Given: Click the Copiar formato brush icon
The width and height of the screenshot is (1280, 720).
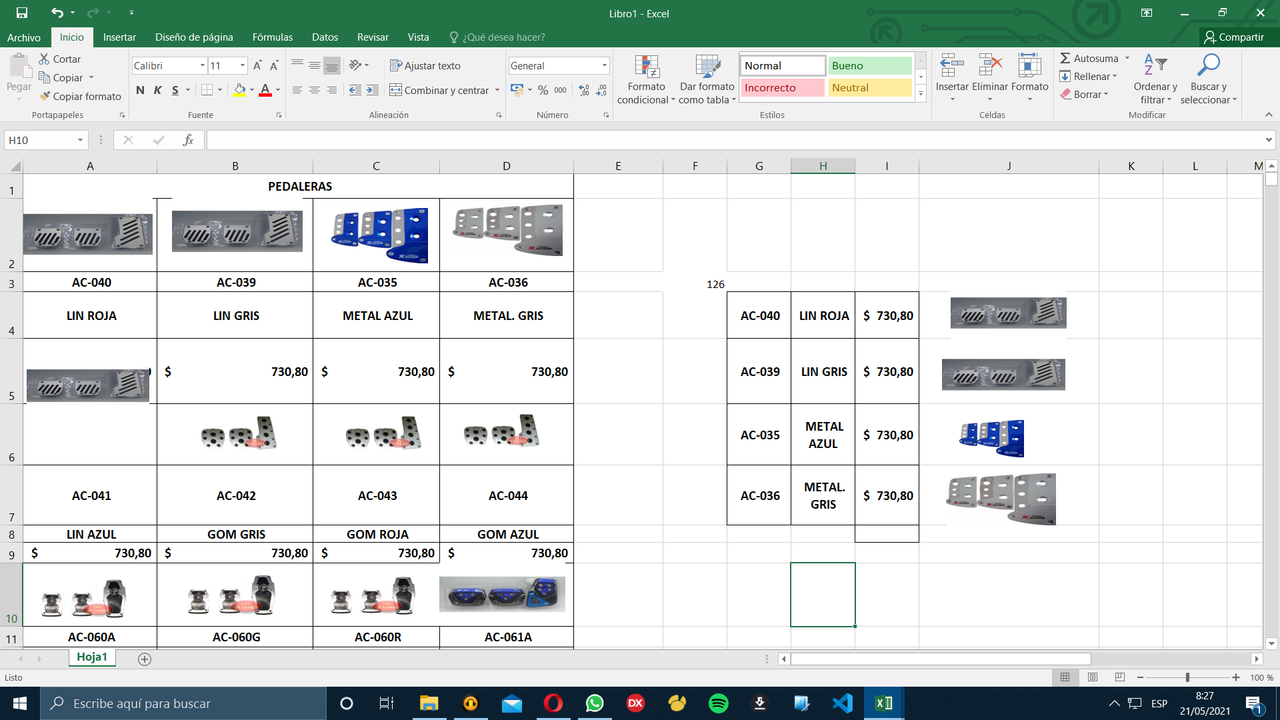Looking at the screenshot, I should pyautogui.click(x=45, y=96).
